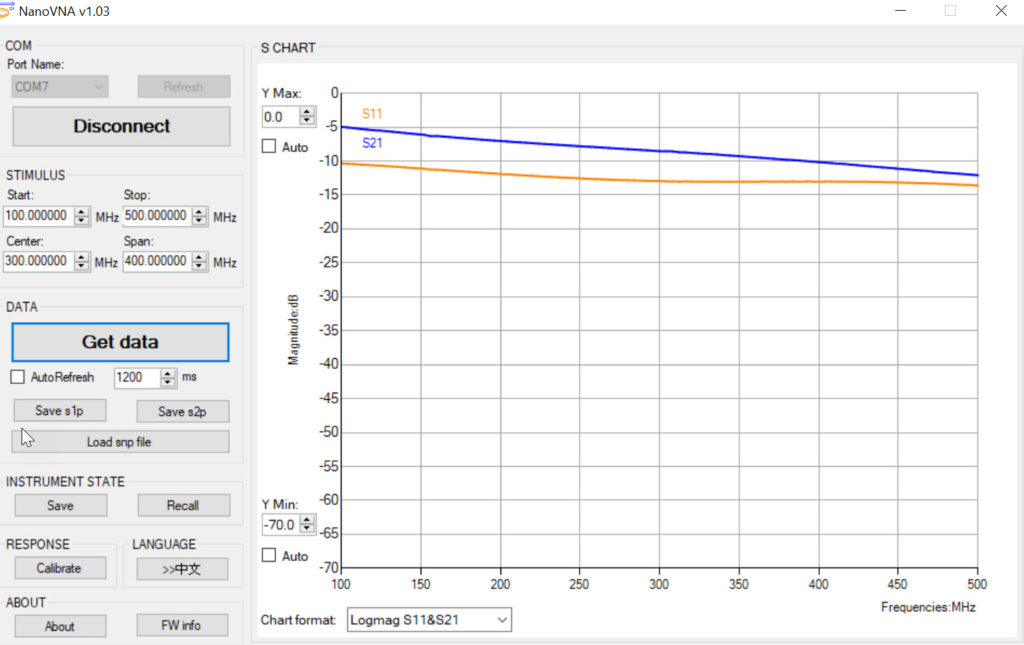1024x645 pixels.
Task: Enable the AutoRefresh checkbox
Action: click(x=17, y=377)
